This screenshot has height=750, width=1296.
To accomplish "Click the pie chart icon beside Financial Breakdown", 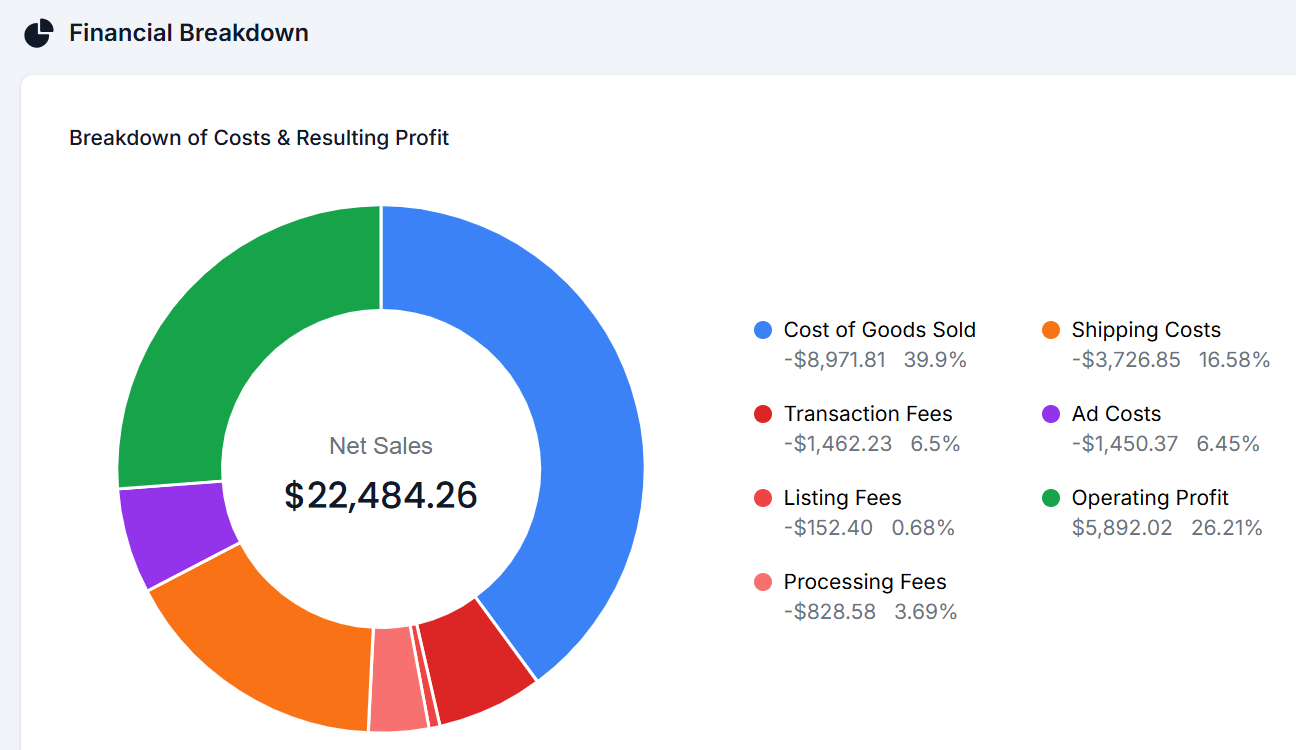I will click(38, 33).
